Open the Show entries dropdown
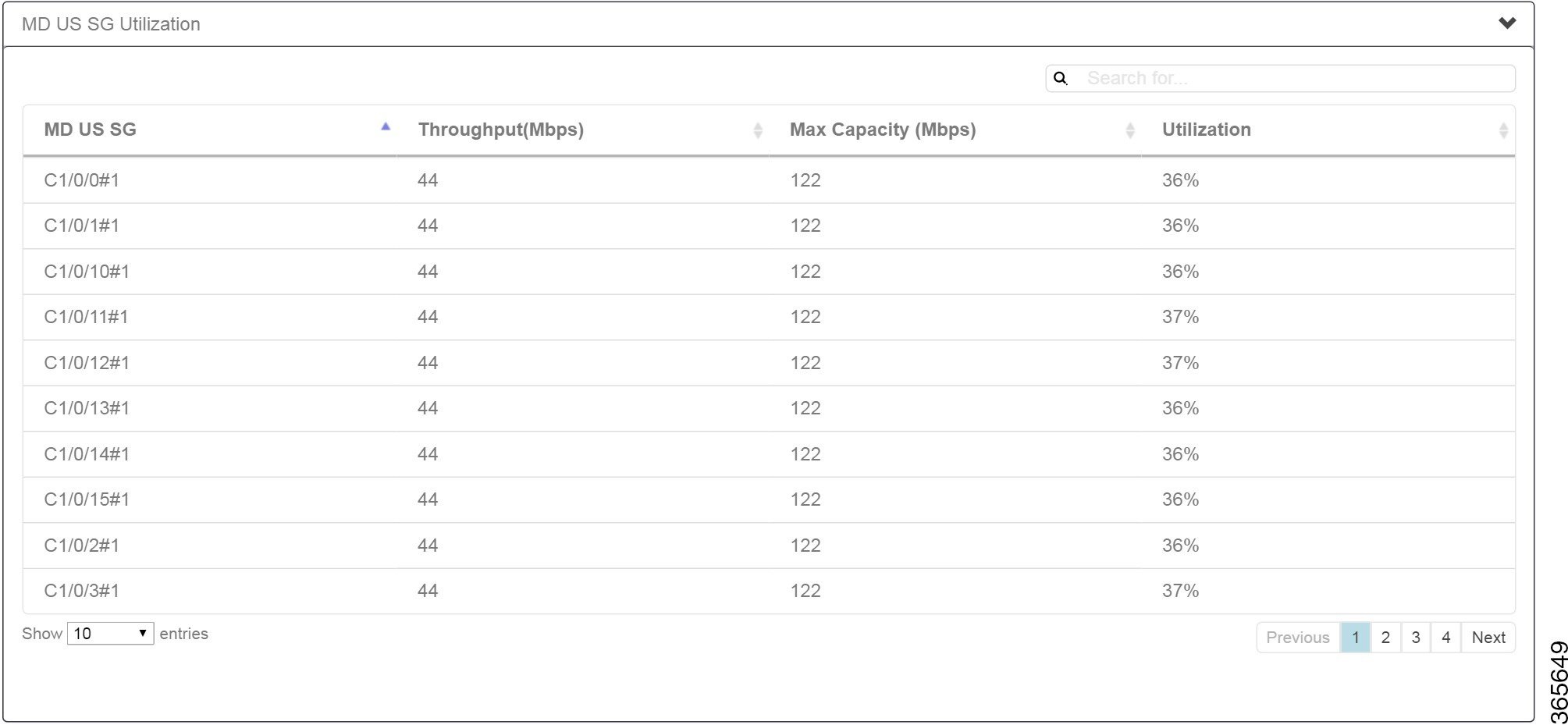Screen dimensions: 1568x725 110,633
